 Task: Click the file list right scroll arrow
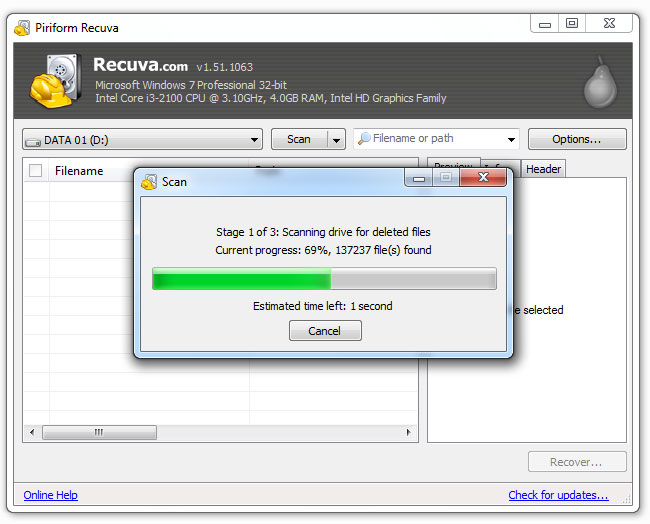click(409, 433)
